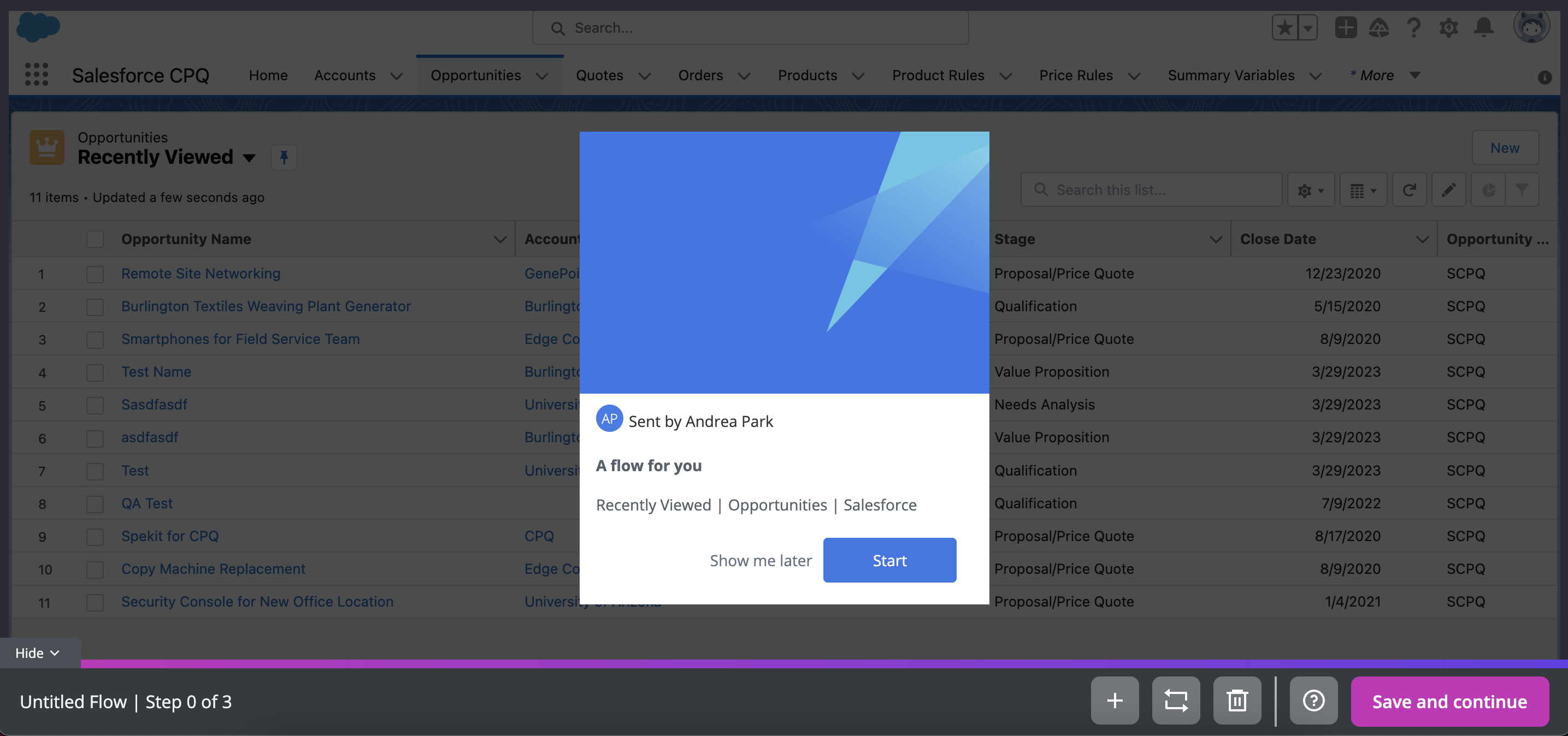Click the flow dialog banner image
The height and width of the screenshot is (736, 1568).
(x=784, y=263)
